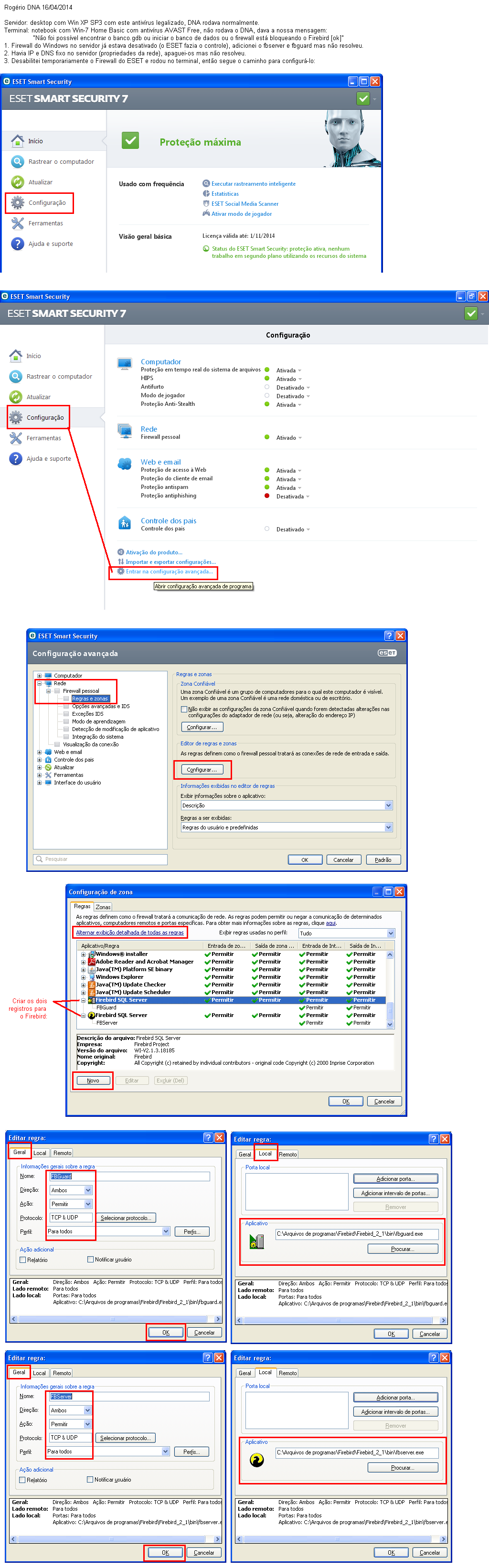Click the Pesquisar search field
This screenshot has height=1568, width=489.
pyautogui.click(x=100, y=859)
